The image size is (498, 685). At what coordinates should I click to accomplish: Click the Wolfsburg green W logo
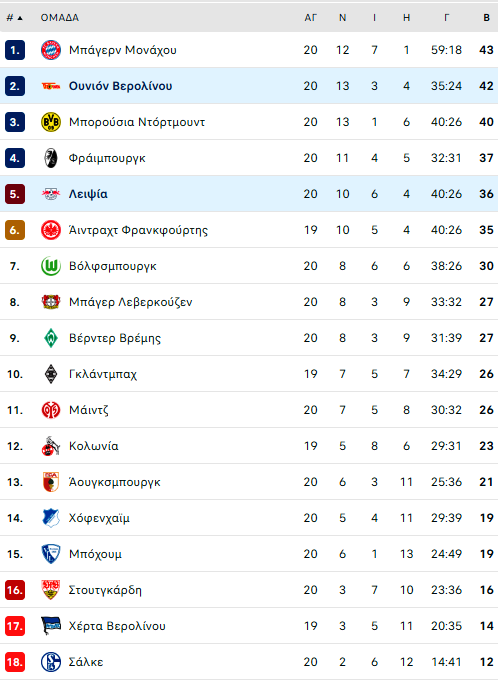[51, 266]
